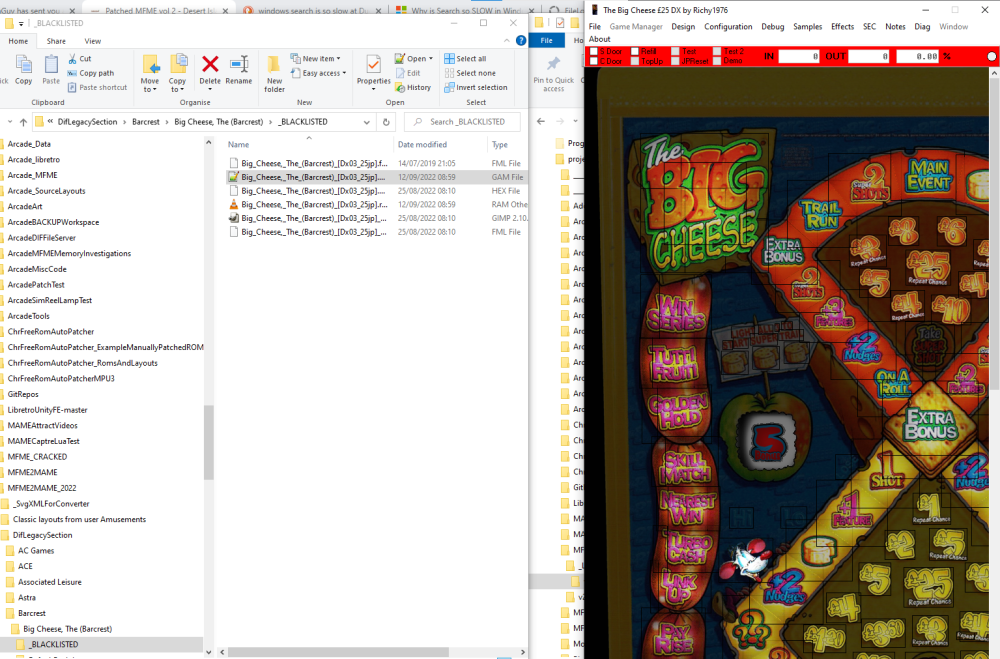Toggle the Demo checkbox
The height and width of the screenshot is (659, 1000).
[x=717, y=61]
